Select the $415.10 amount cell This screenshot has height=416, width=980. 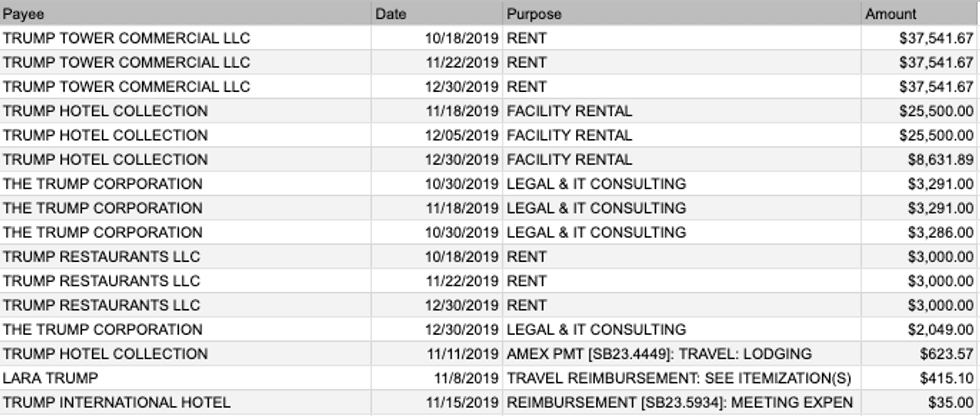pos(920,378)
